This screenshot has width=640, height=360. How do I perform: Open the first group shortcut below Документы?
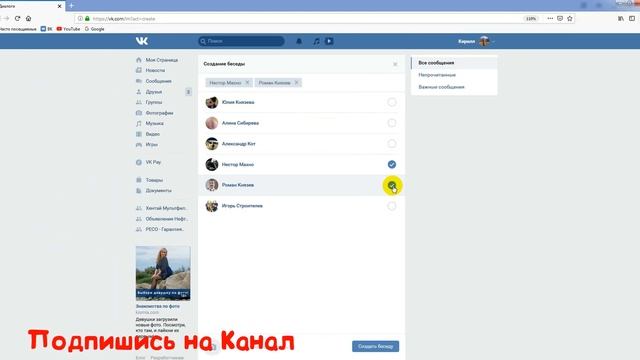click(x=161, y=208)
